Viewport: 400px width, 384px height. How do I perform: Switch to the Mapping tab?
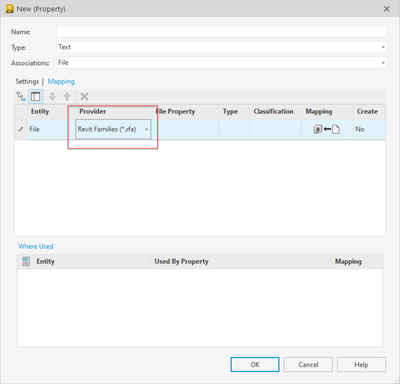point(61,81)
